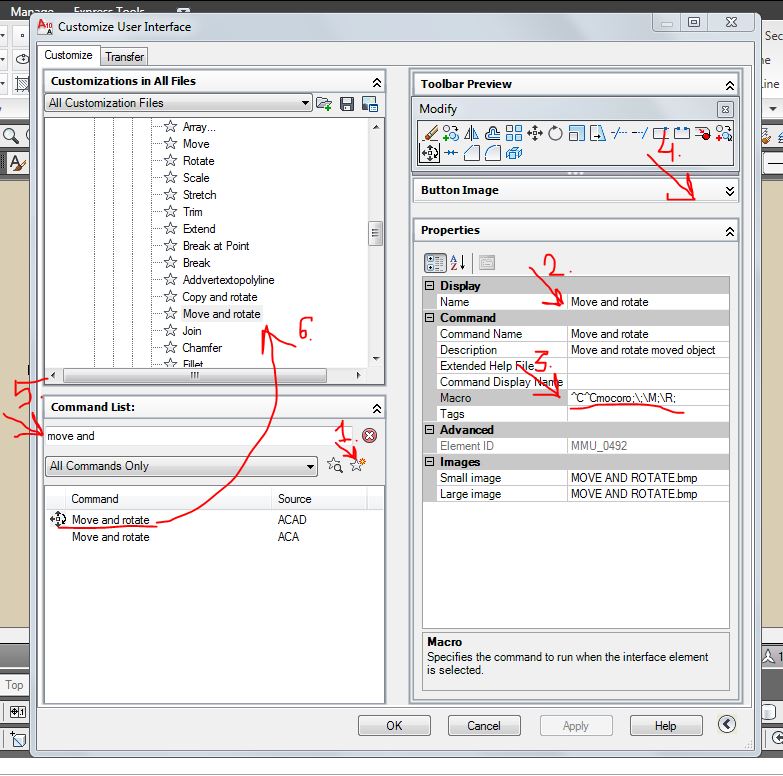The width and height of the screenshot is (783, 776).
Task: Click the Join icon in toolbar preview
Action: point(451,153)
